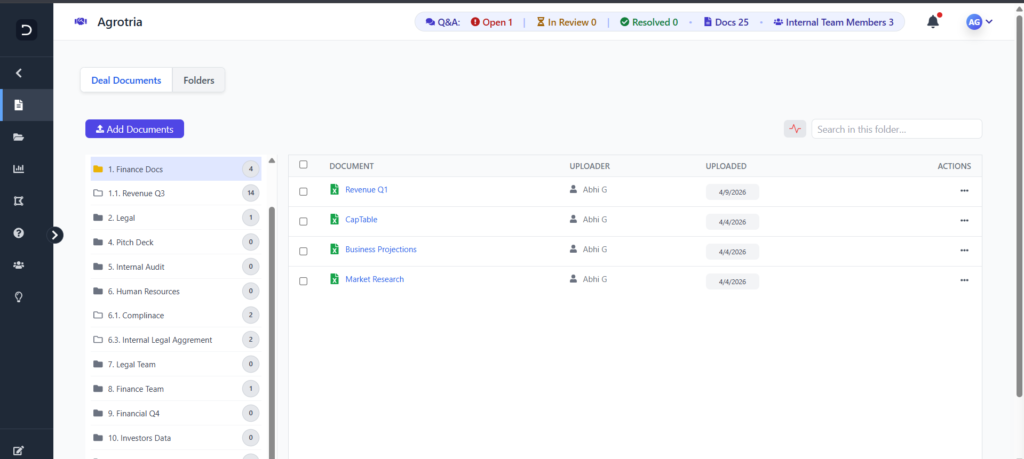Click the help question mark sidebar icon
Viewport: 1024px width, 459px height.
click(x=18, y=233)
